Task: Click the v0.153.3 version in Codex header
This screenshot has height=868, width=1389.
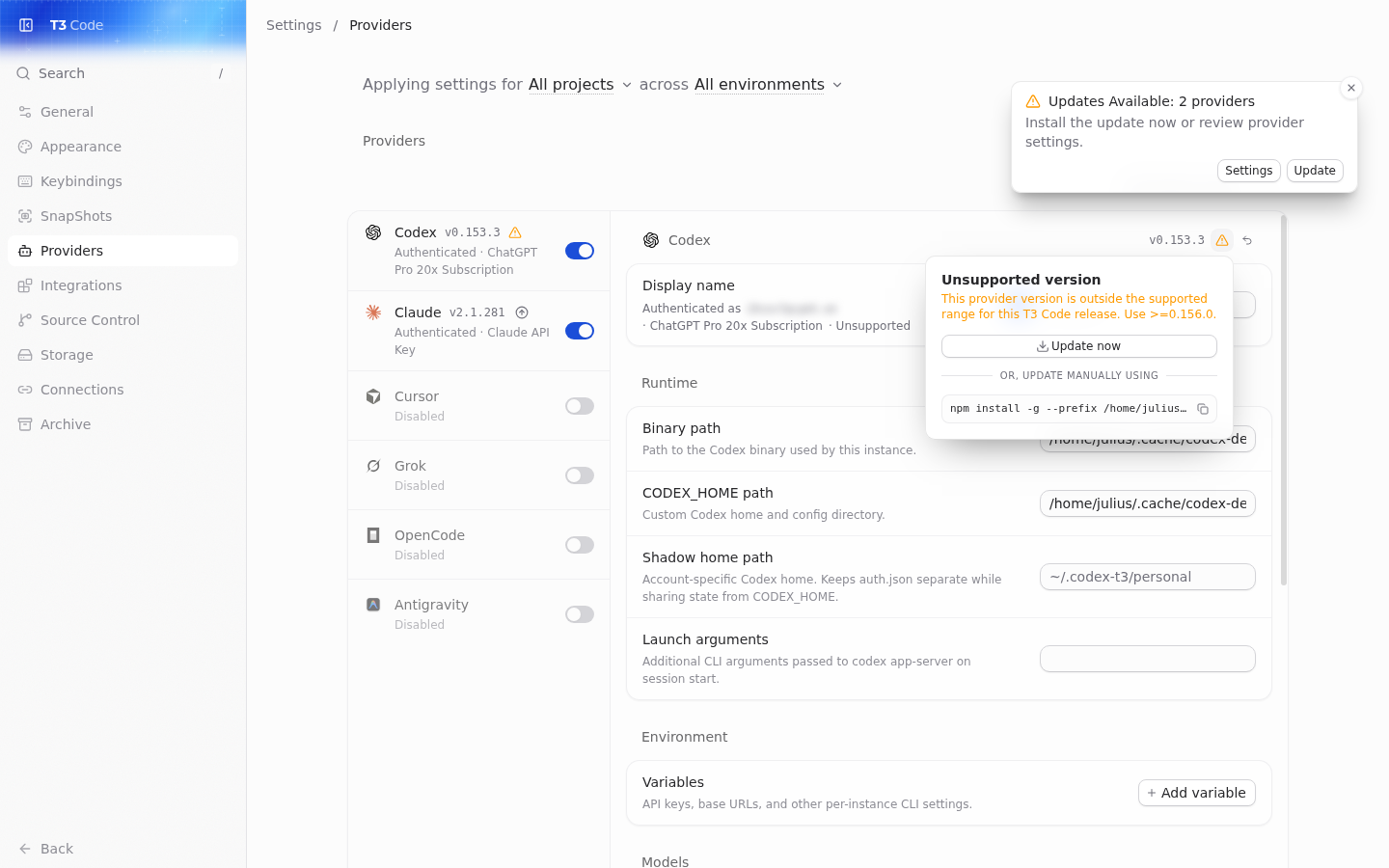Action: point(1177,240)
